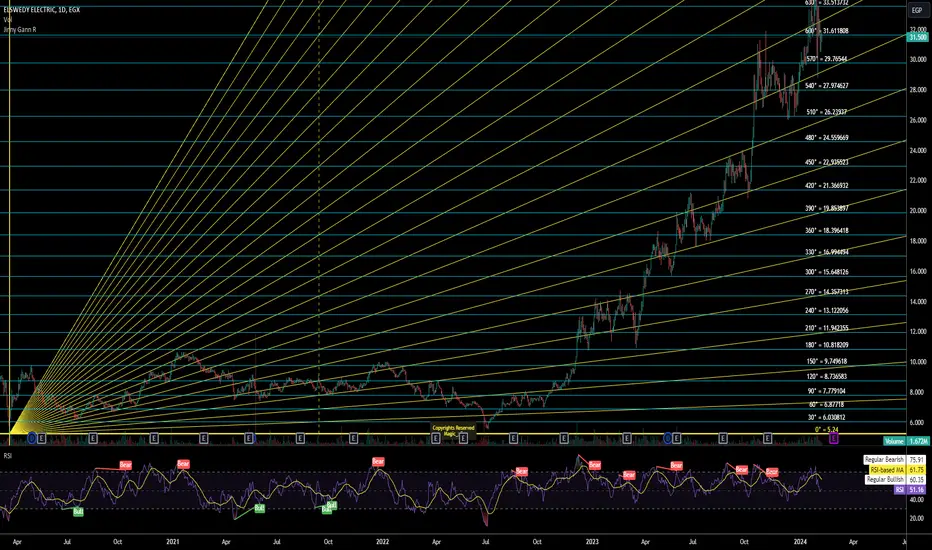Viewport: 932px width, 550px height.
Task: Select the Jimy Gann R indicator legend
Action: pos(20,29)
